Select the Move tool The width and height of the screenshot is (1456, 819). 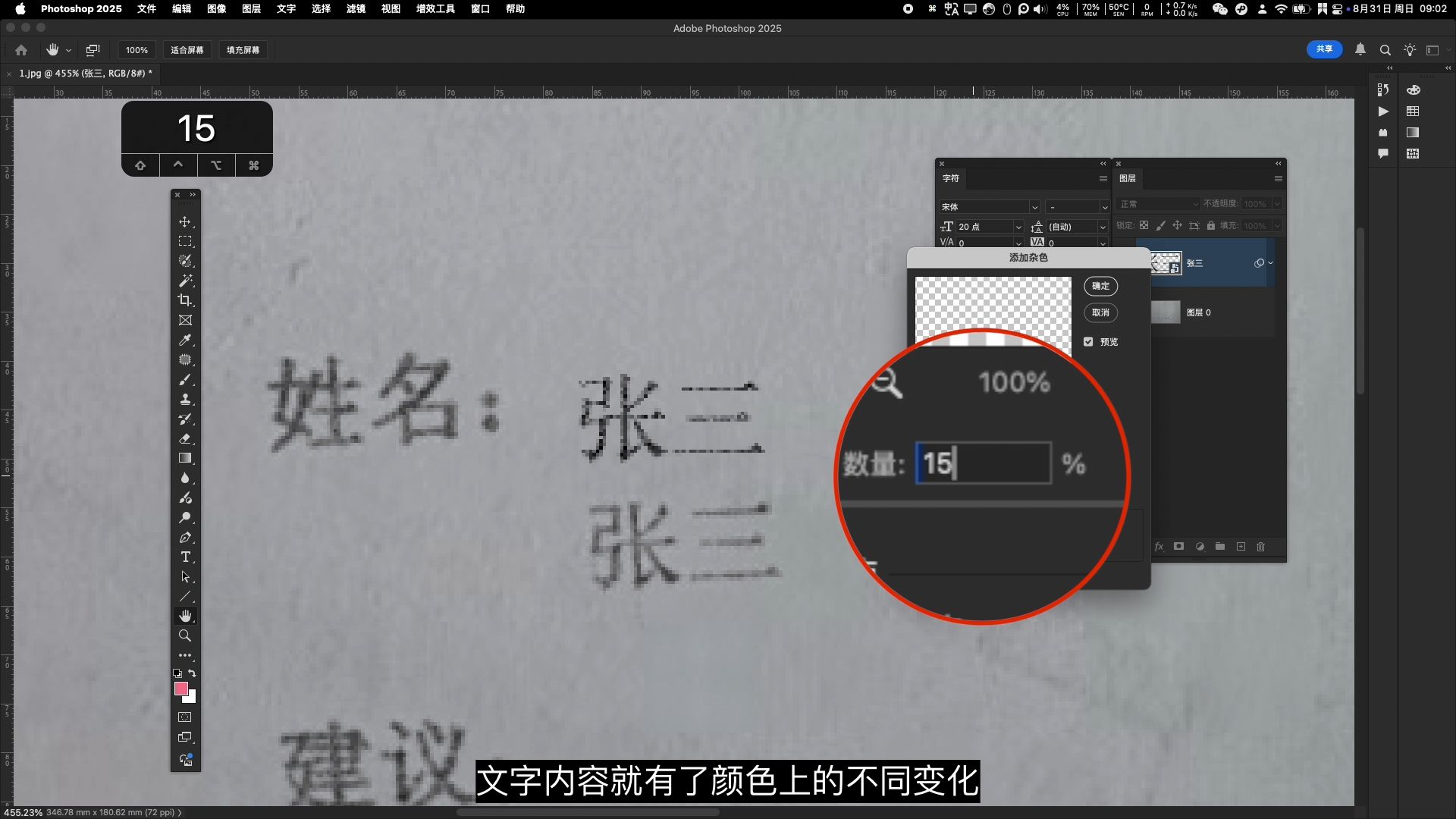point(184,221)
